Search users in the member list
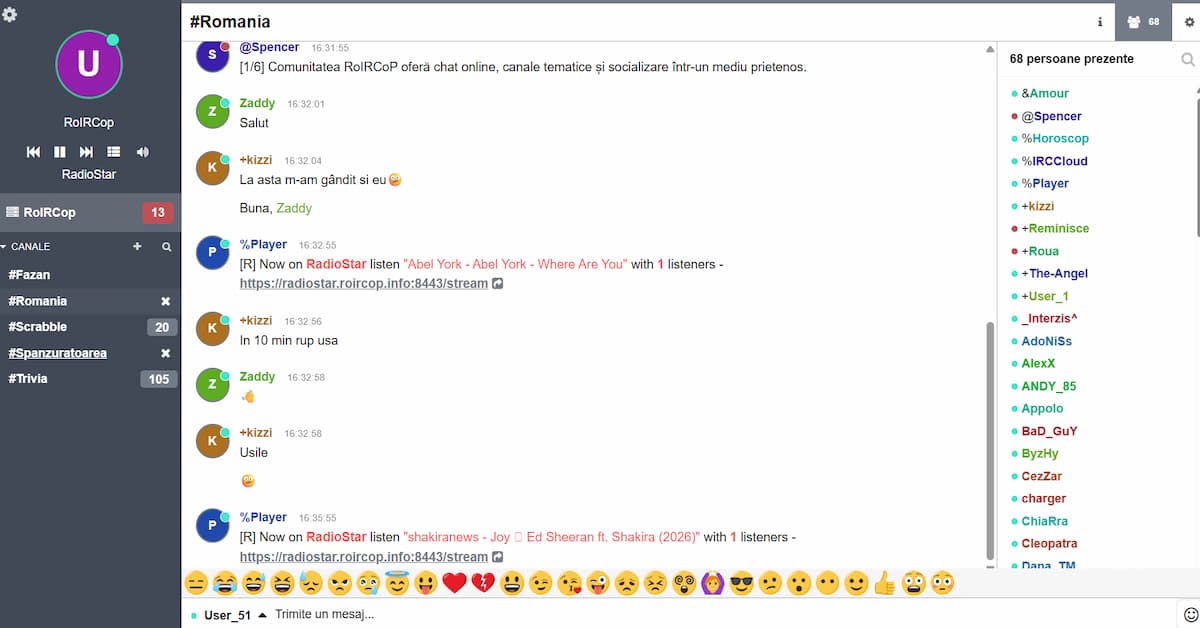Image resolution: width=1200 pixels, height=628 pixels. coord(1187,60)
